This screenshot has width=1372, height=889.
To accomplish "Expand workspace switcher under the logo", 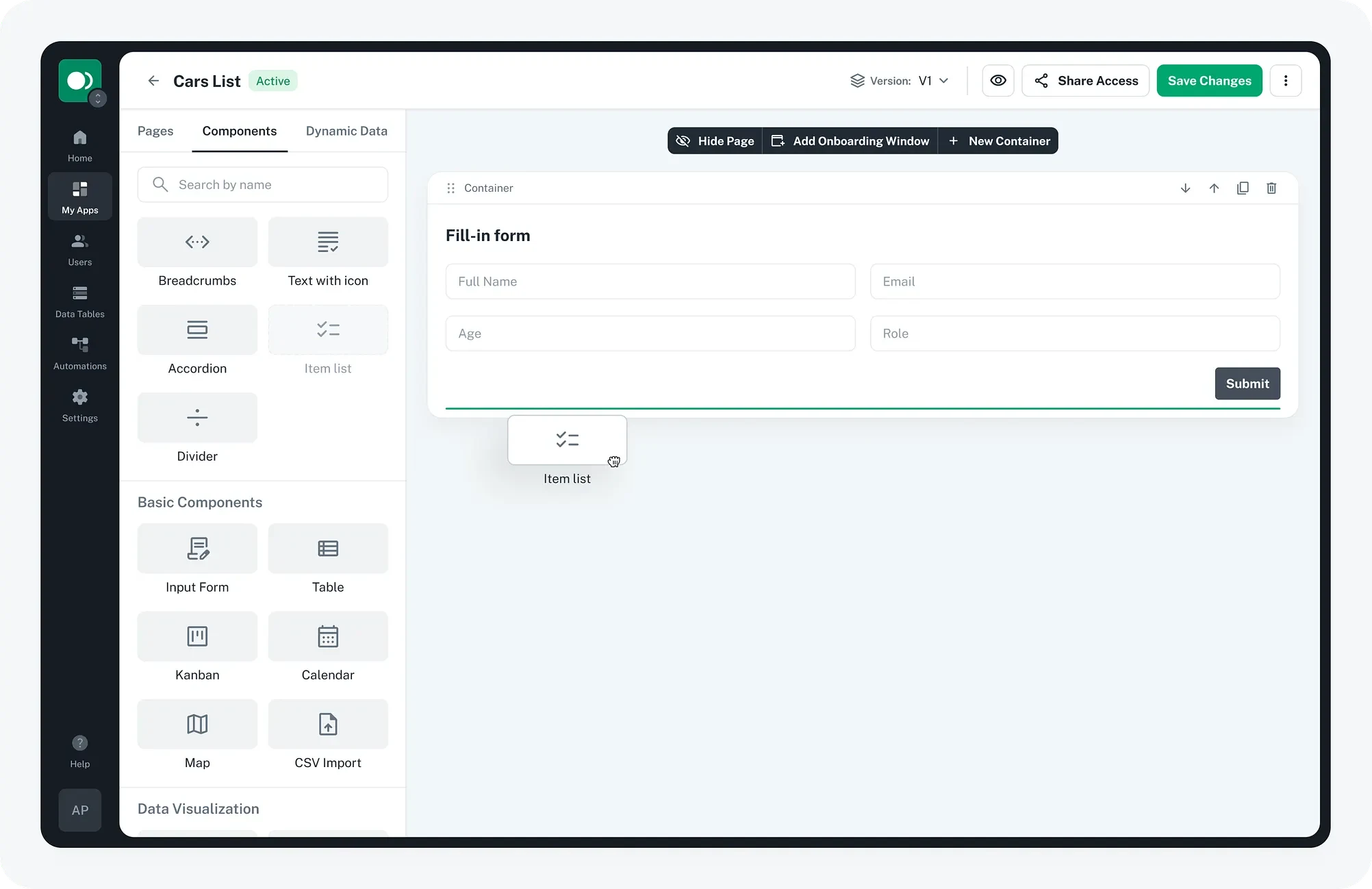I will [98, 99].
